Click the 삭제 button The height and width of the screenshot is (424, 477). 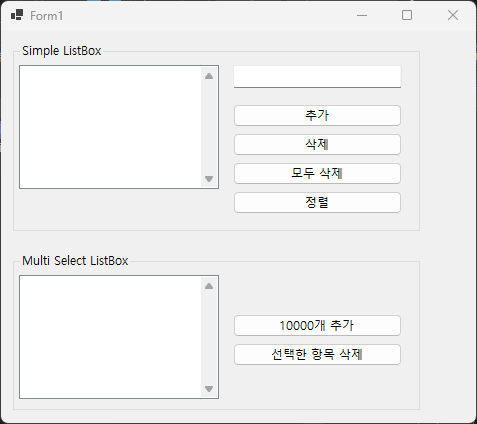coord(317,145)
